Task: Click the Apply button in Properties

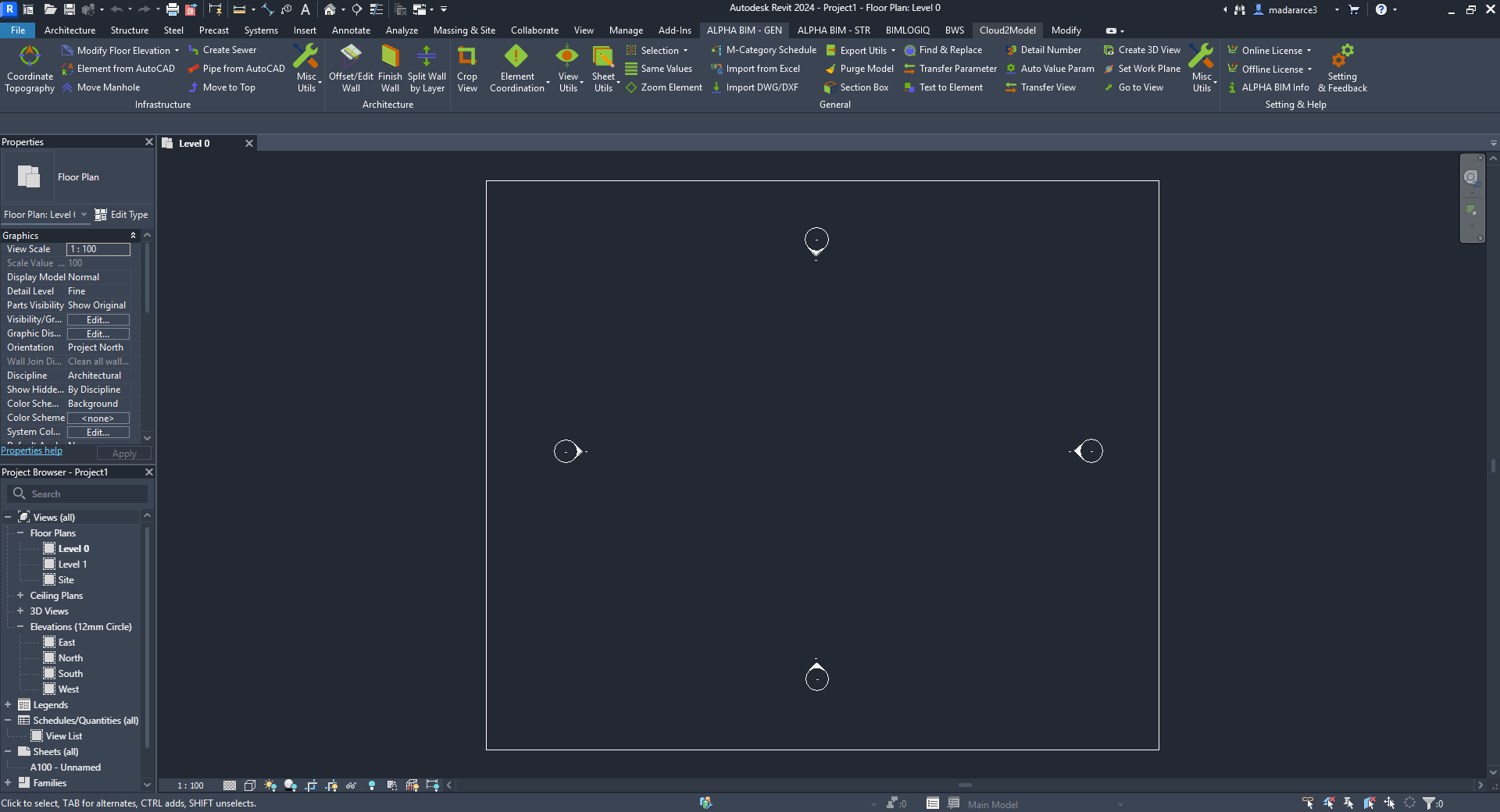Action: tap(124, 454)
